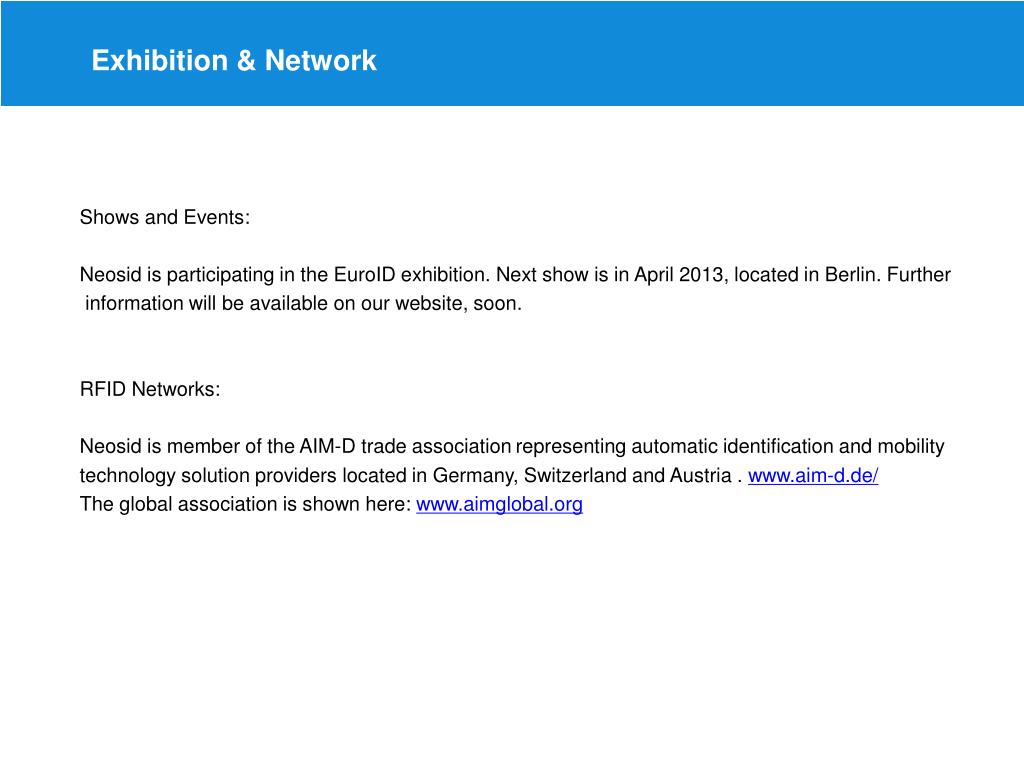Click the words trade association

pyautogui.click(x=436, y=447)
